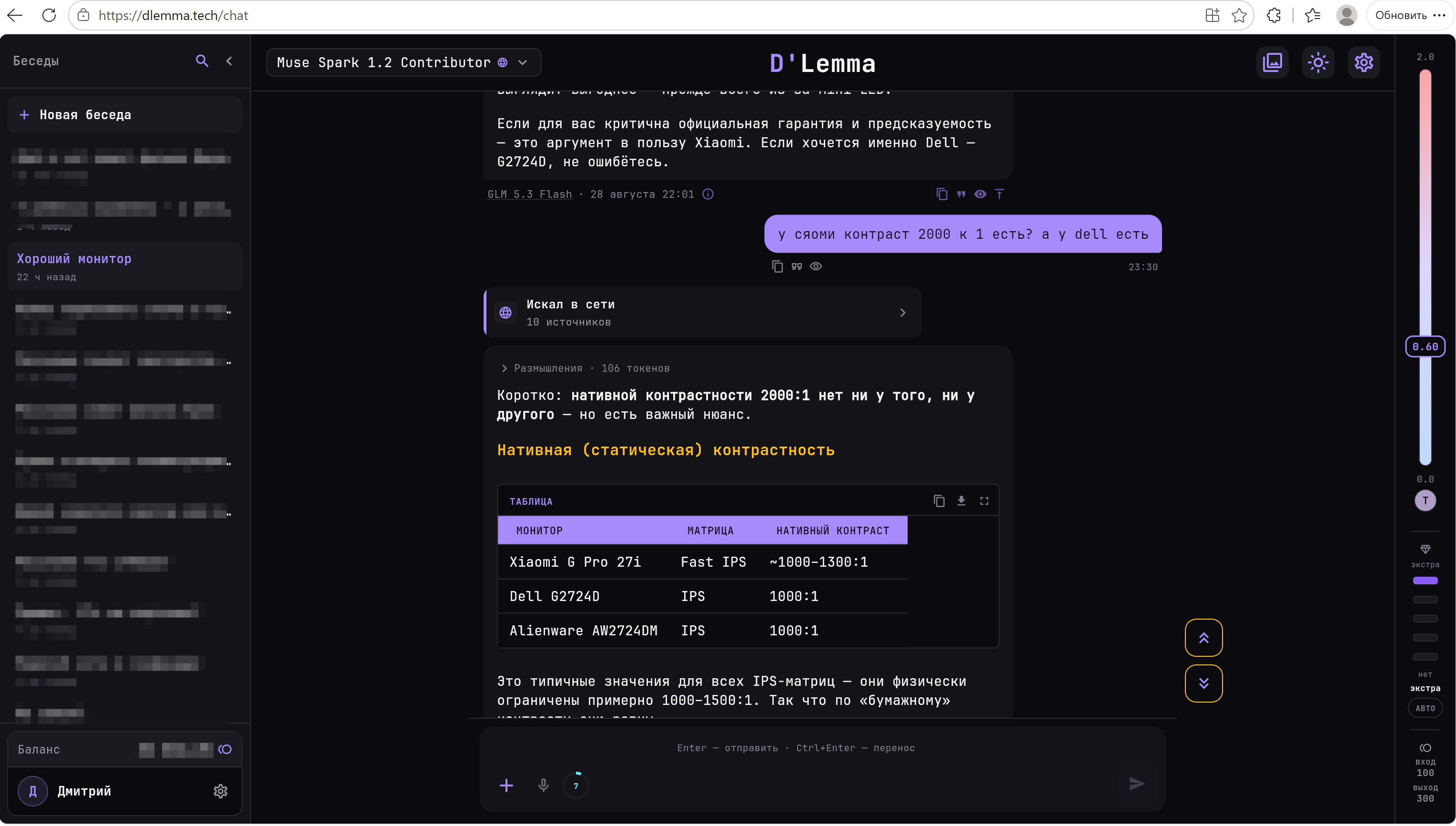
Task: Select the Xiaomi G Pro 27i cell
Action: pos(575,562)
